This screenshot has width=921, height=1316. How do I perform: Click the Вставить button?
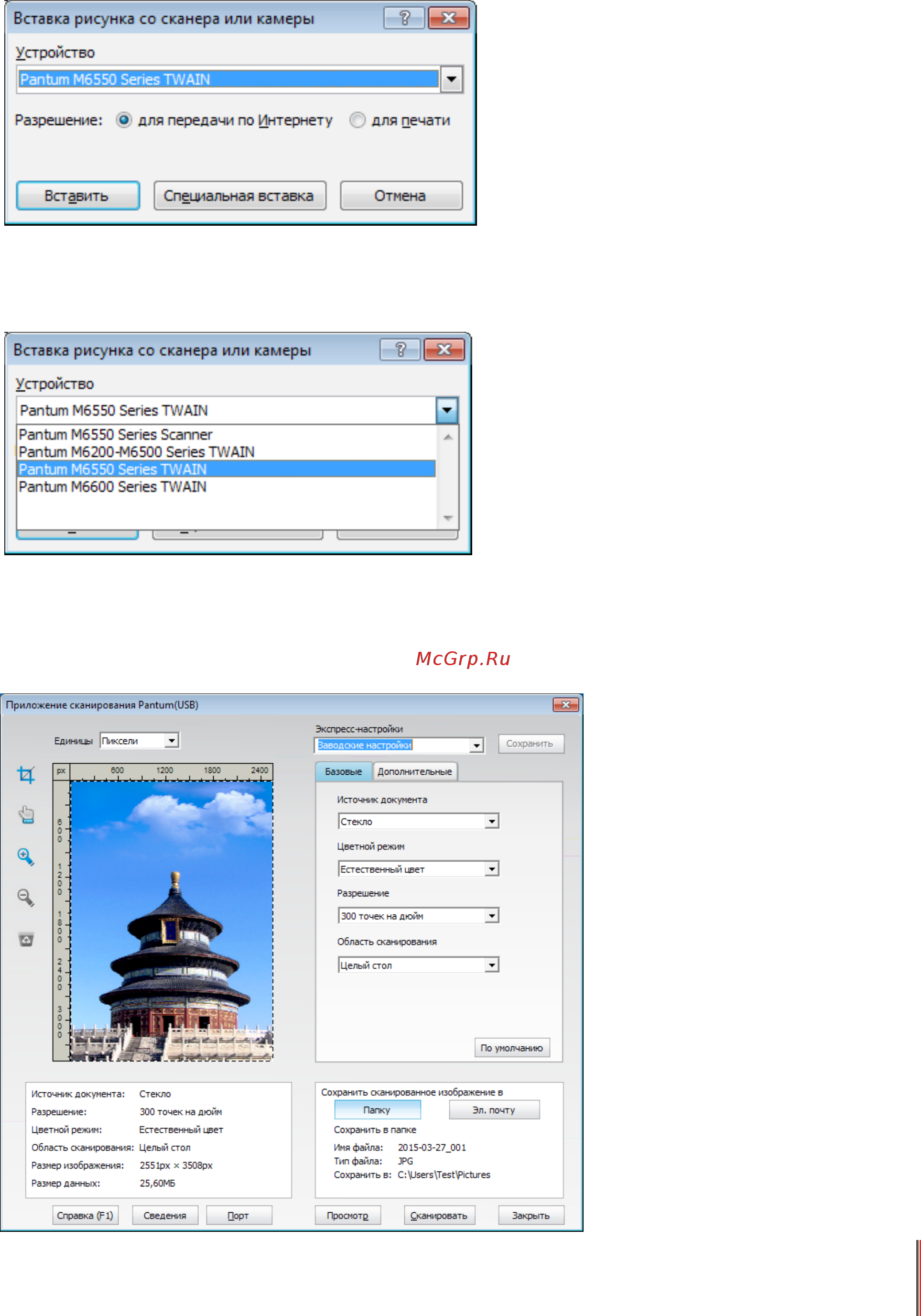(77, 196)
